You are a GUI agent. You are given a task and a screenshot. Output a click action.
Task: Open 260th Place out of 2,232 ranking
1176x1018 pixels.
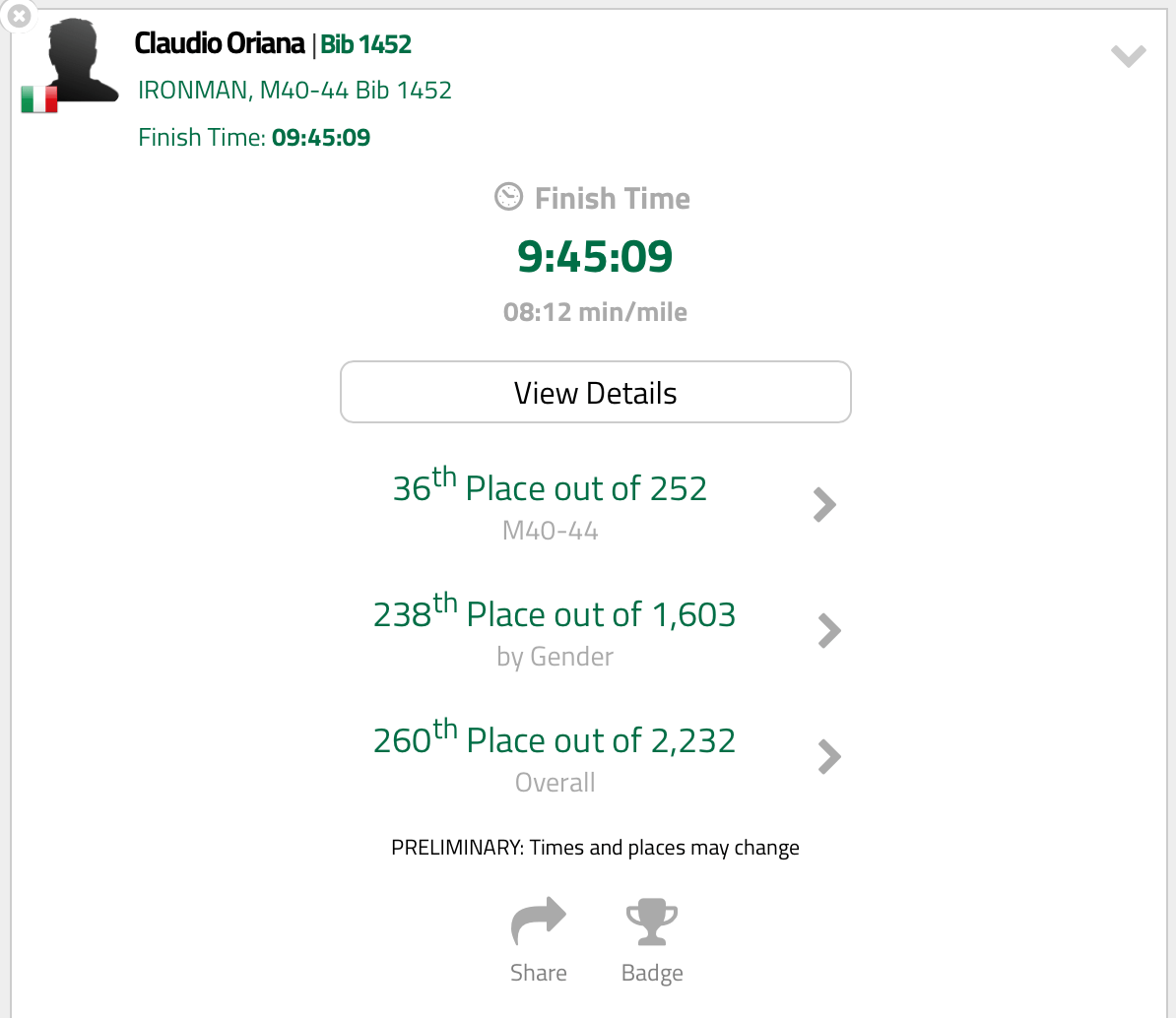click(x=555, y=740)
